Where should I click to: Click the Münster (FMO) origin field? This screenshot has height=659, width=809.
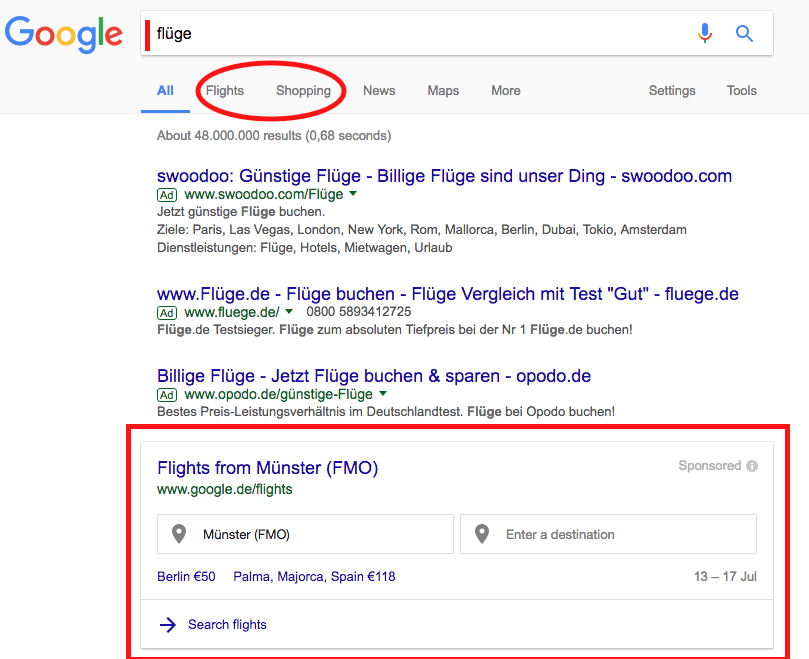305,534
